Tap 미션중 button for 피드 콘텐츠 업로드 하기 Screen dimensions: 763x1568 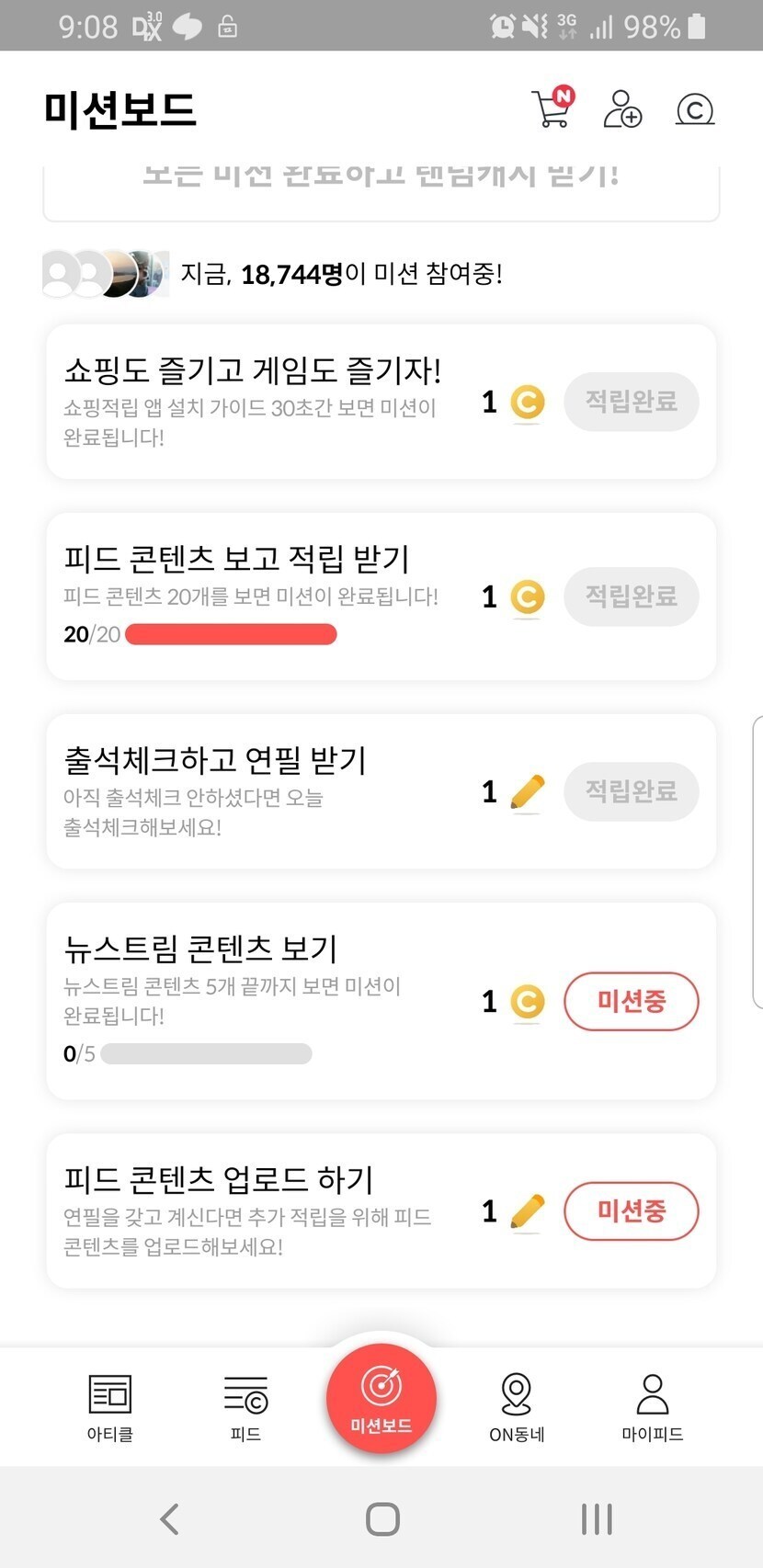(x=631, y=1210)
